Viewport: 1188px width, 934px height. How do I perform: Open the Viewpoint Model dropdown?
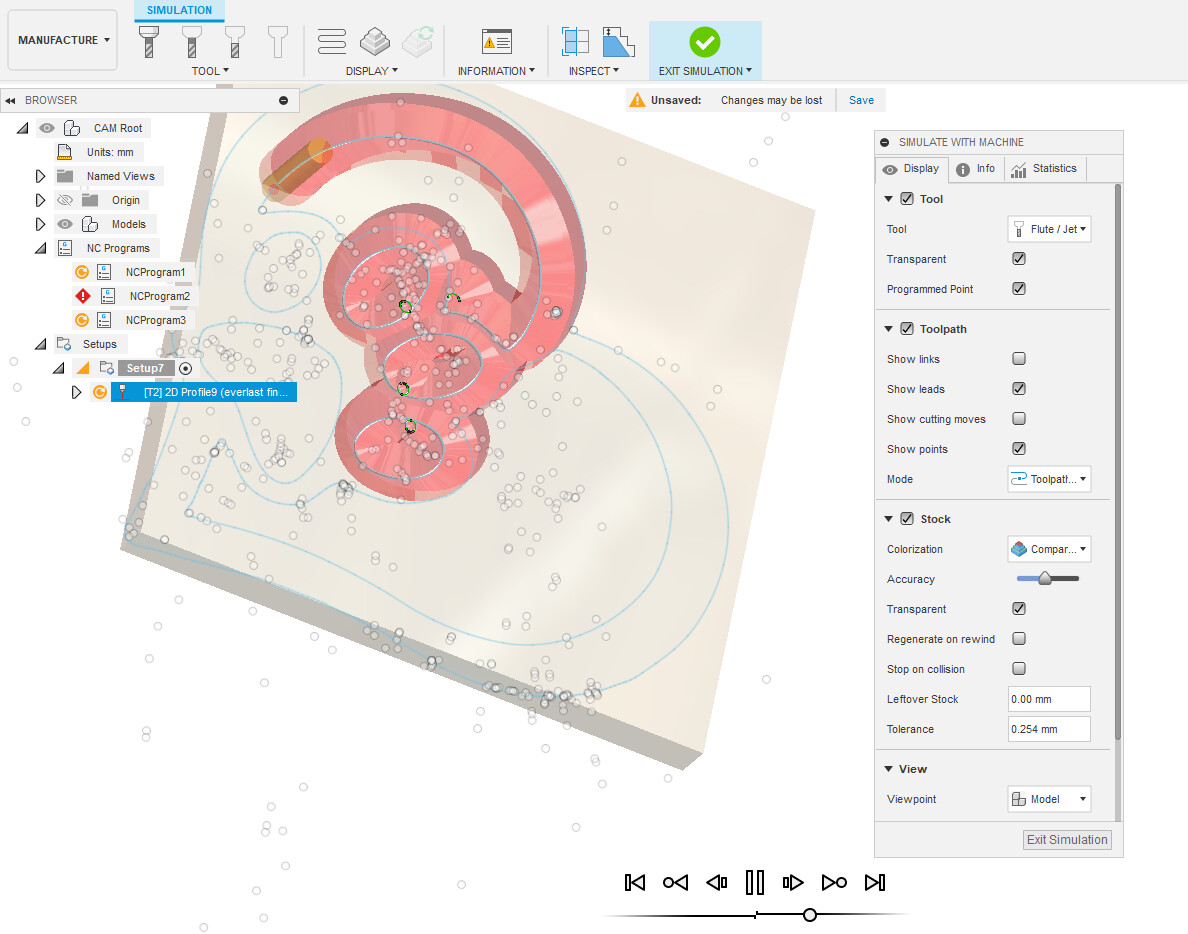coord(1049,799)
